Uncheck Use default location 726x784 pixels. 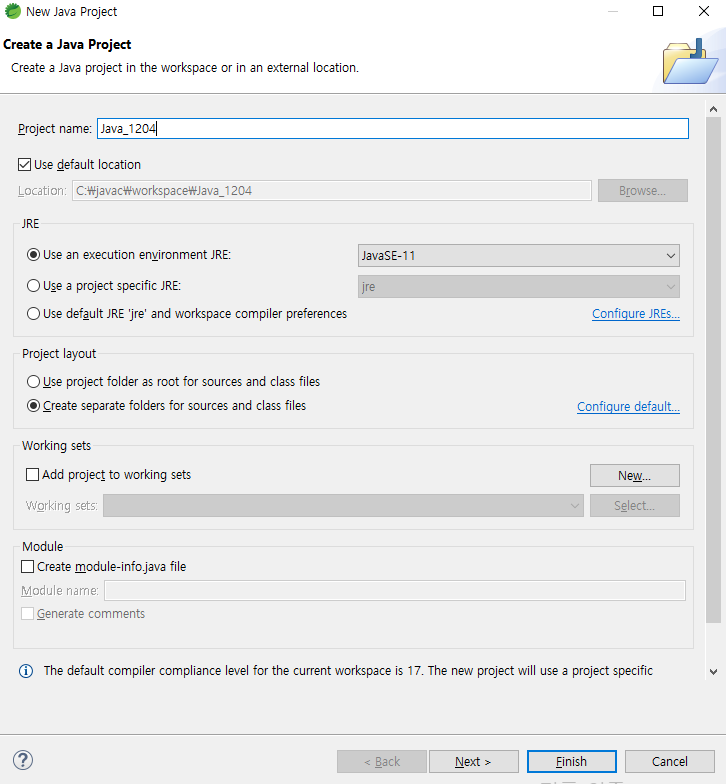pos(24,164)
